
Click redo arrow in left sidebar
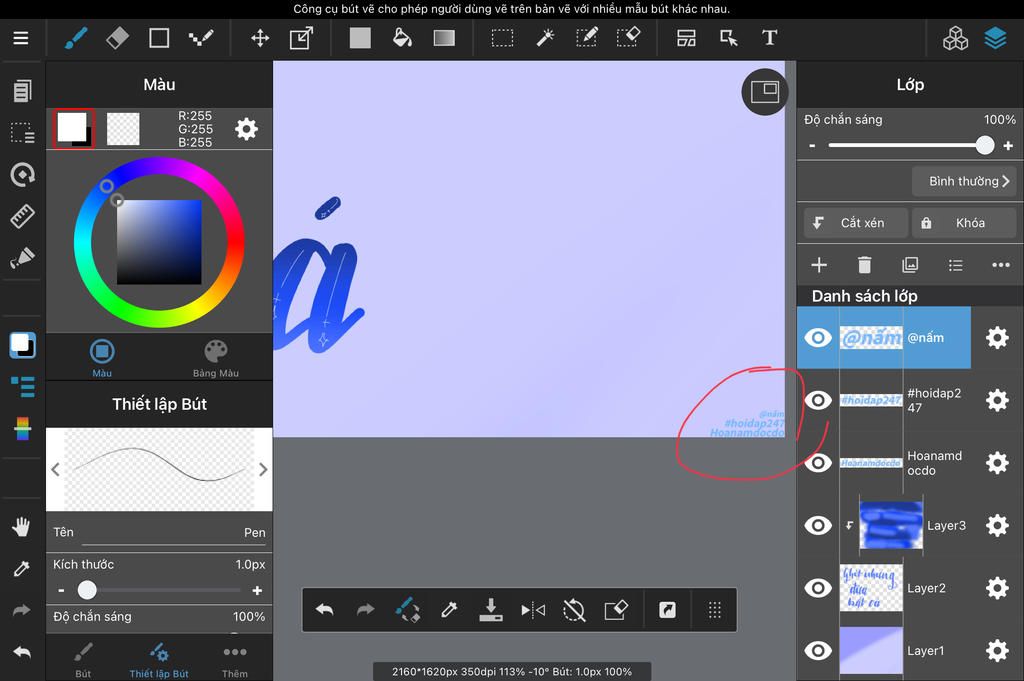(x=22, y=610)
